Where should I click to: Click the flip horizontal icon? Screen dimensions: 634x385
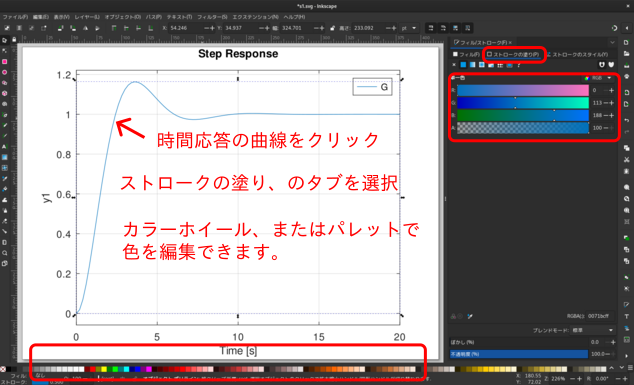click(85, 28)
